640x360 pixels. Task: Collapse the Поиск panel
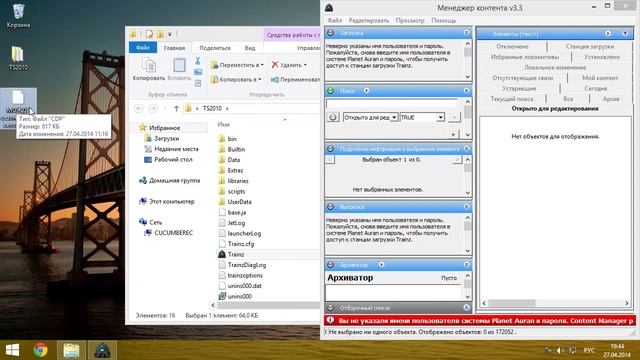tap(467, 91)
